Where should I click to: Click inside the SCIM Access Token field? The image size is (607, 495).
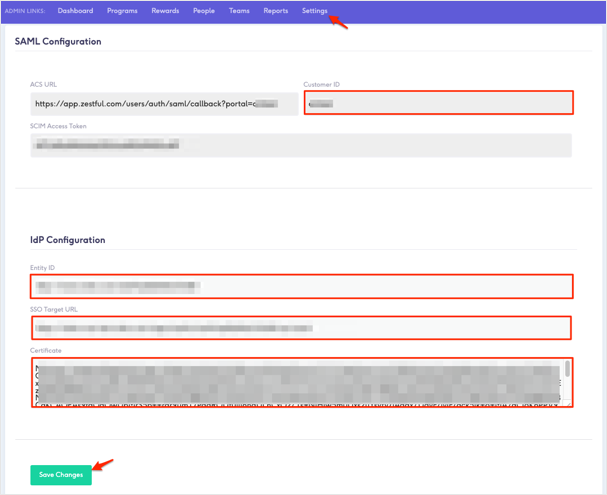pos(300,146)
